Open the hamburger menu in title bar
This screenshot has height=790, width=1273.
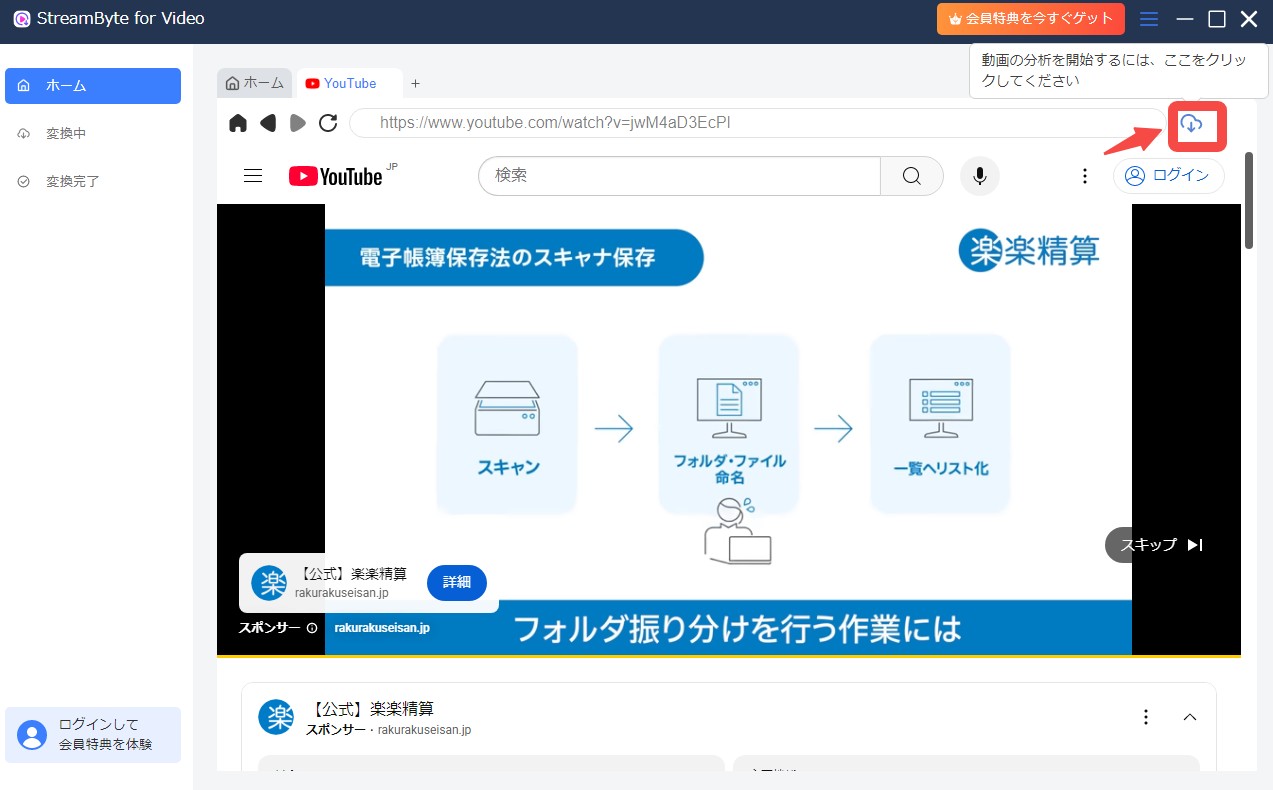(x=1149, y=19)
